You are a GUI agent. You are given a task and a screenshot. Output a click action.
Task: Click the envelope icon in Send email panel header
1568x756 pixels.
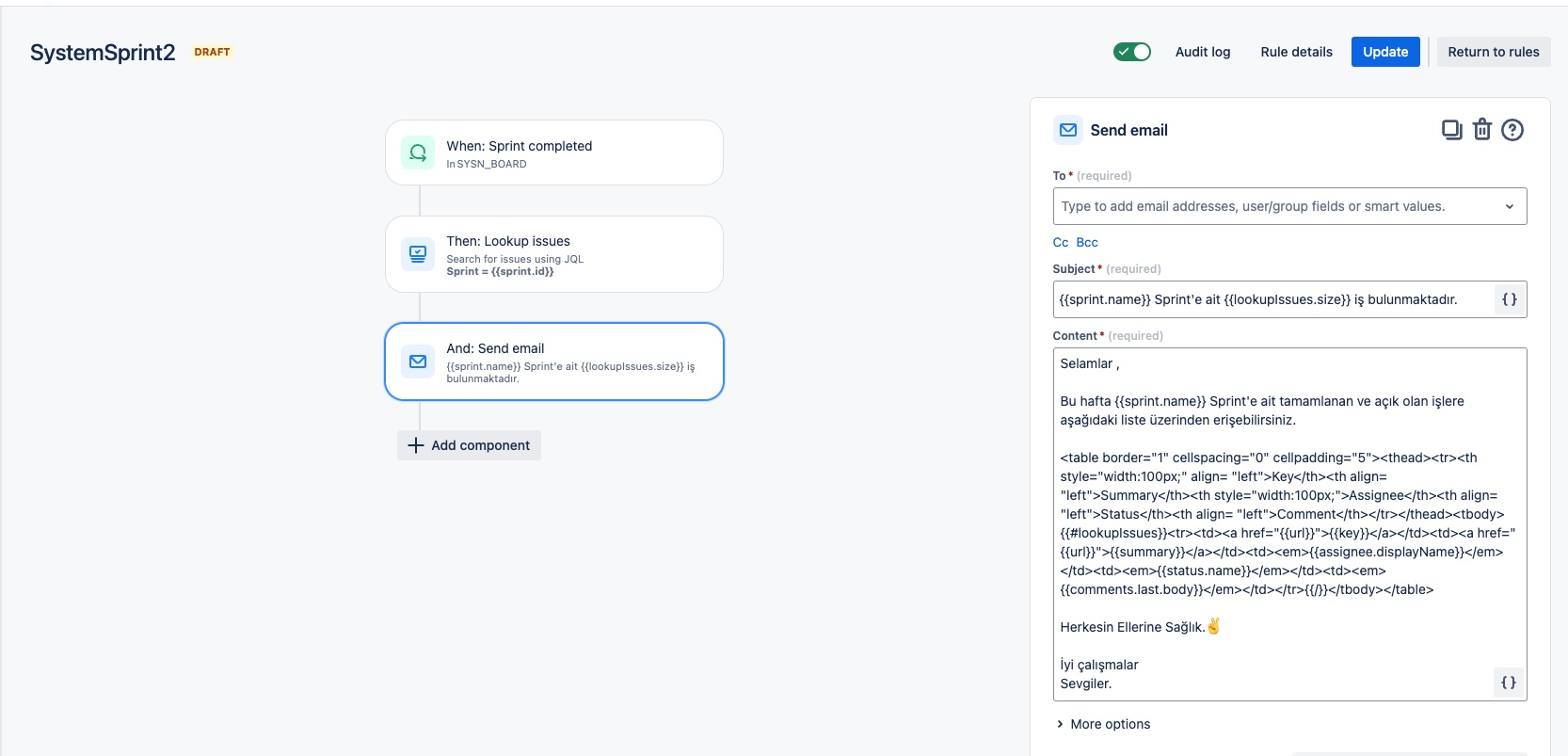(x=1068, y=130)
